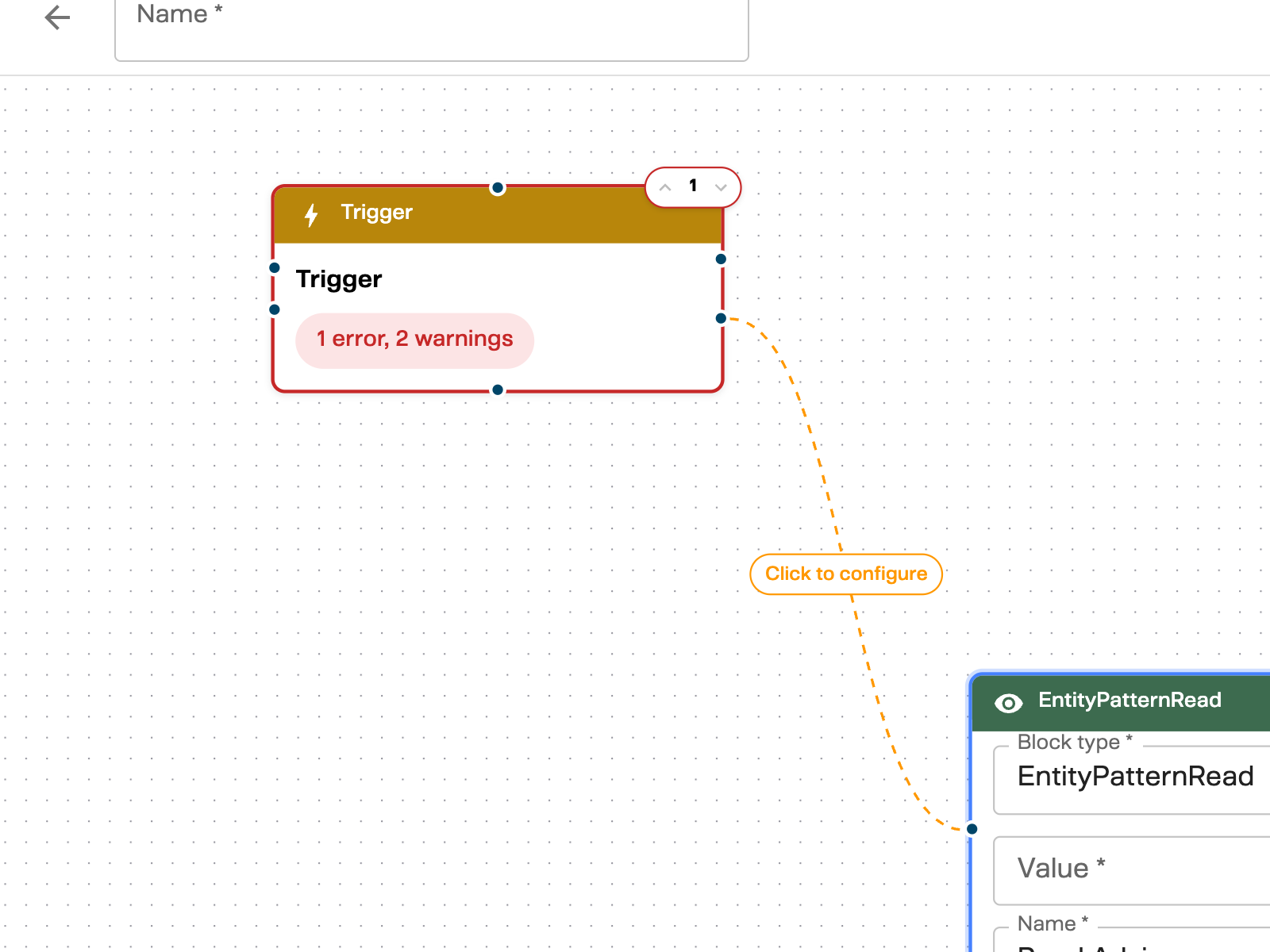Click the upper-left connection handle of Trigger
1270x952 pixels.
click(x=275, y=268)
